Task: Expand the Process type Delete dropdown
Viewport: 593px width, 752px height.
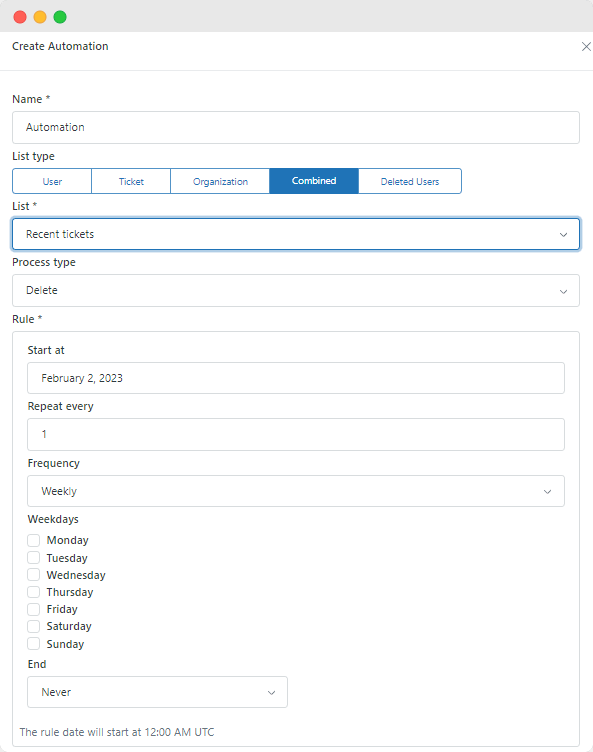Action: pyautogui.click(x=296, y=291)
